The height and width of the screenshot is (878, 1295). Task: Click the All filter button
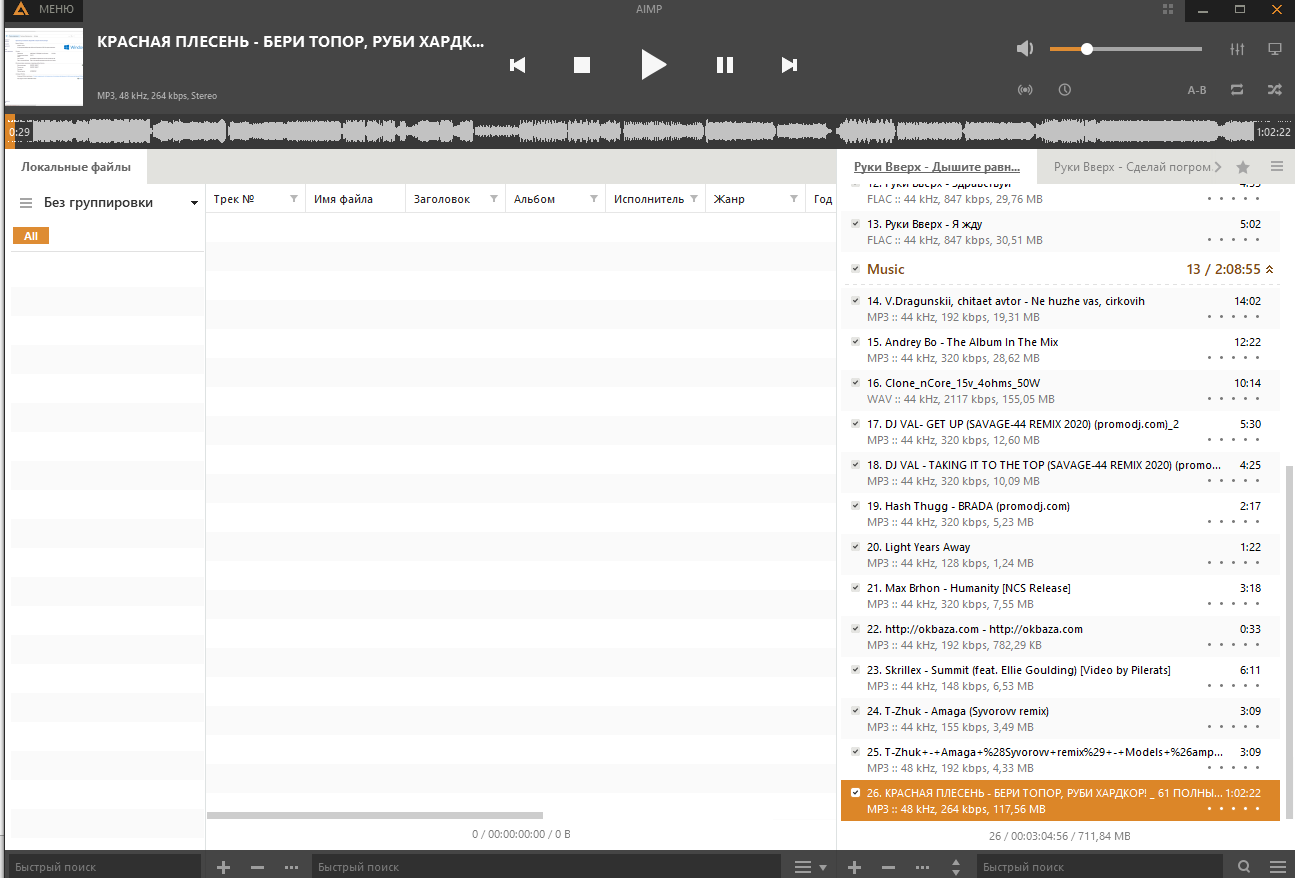pyautogui.click(x=31, y=236)
